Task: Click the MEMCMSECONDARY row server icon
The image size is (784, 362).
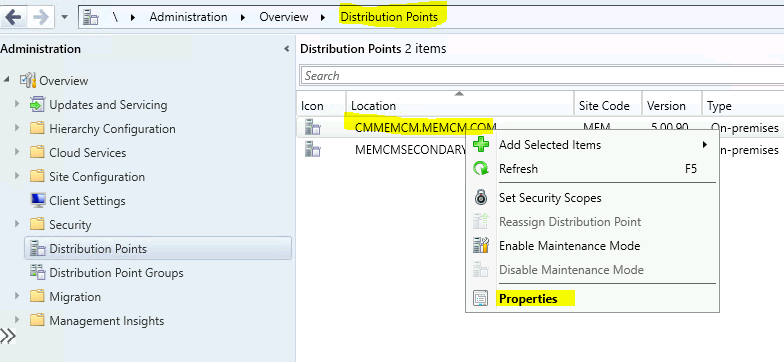Action: [x=312, y=150]
